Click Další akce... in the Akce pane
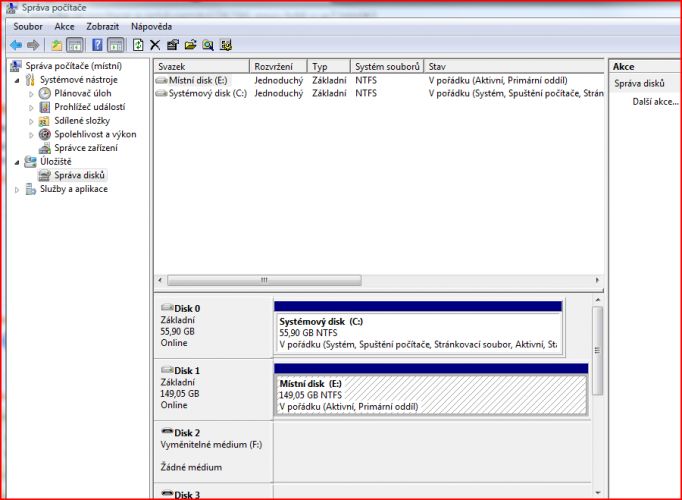682x500 pixels. tap(655, 102)
